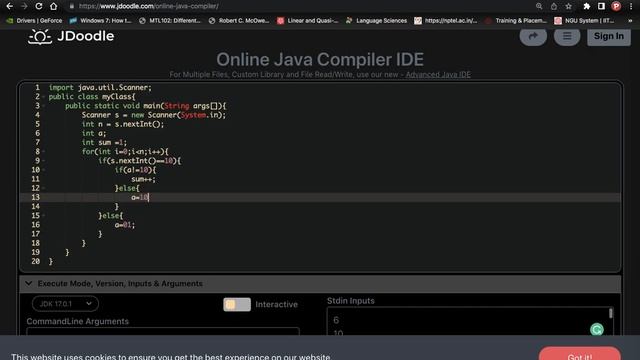Fold the else block at line 12
Image resolution: width=640 pixels, height=360 pixels.
tap(43, 188)
